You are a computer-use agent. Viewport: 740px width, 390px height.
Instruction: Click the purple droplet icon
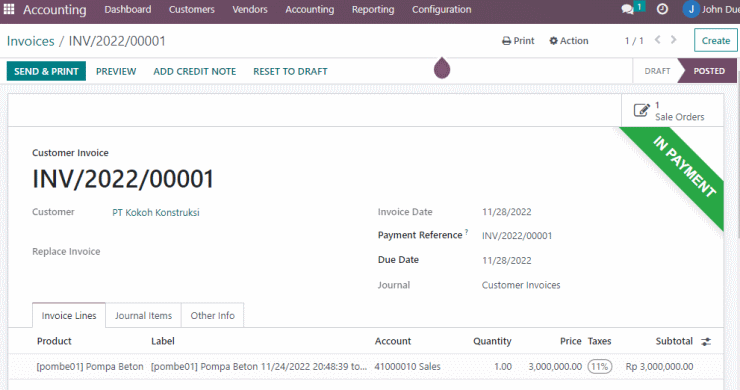coord(442,68)
